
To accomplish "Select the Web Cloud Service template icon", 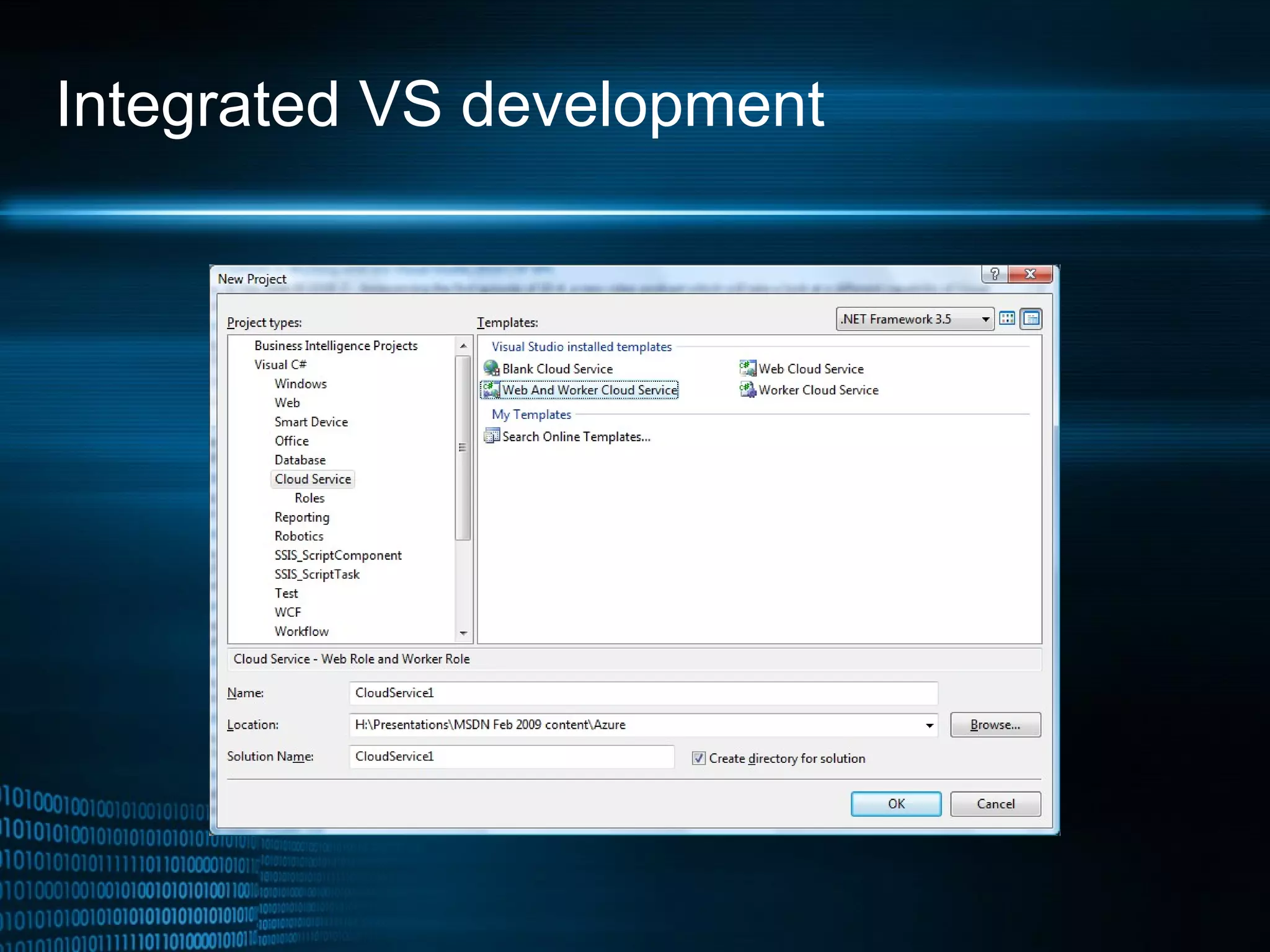I will click(748, 368).
